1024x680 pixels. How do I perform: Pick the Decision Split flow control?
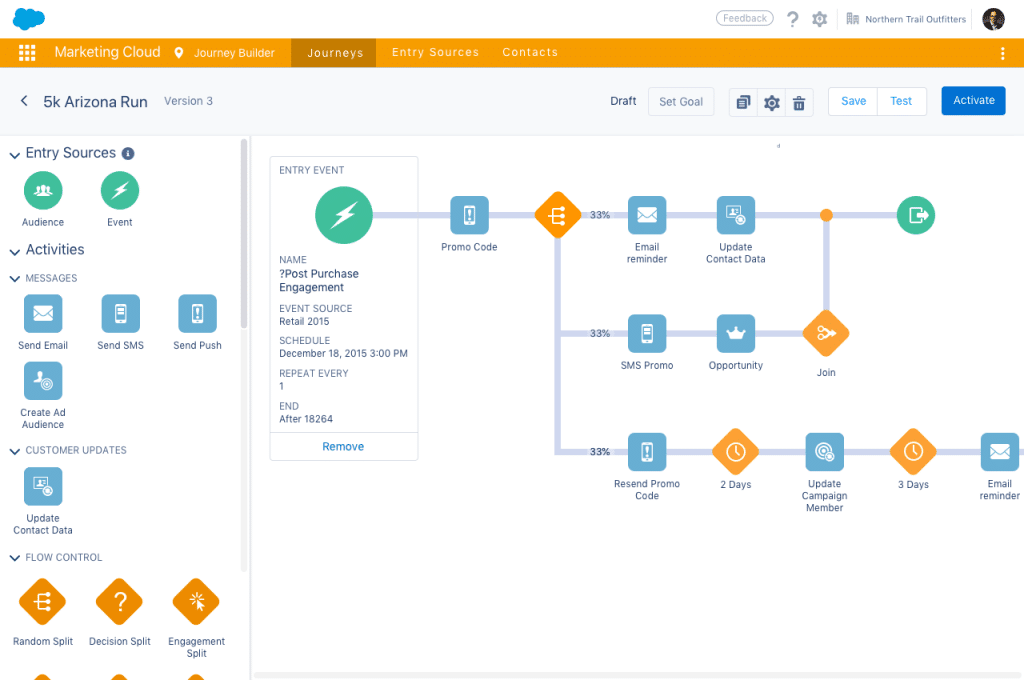tap(120, 602)
